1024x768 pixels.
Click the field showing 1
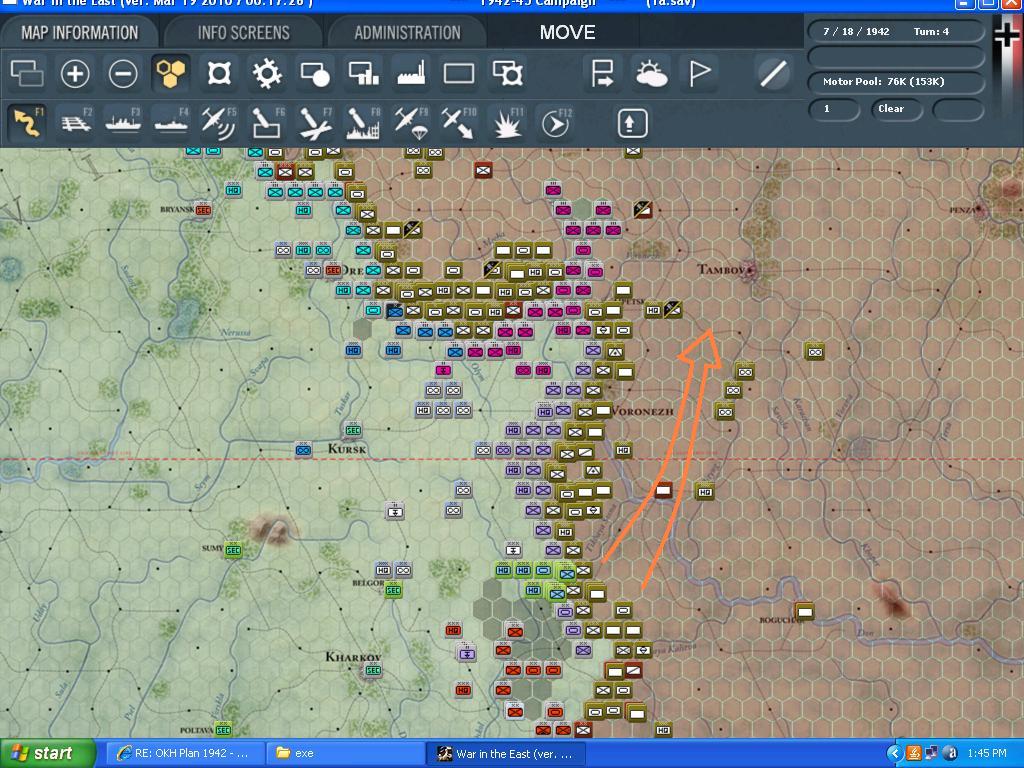833,109
